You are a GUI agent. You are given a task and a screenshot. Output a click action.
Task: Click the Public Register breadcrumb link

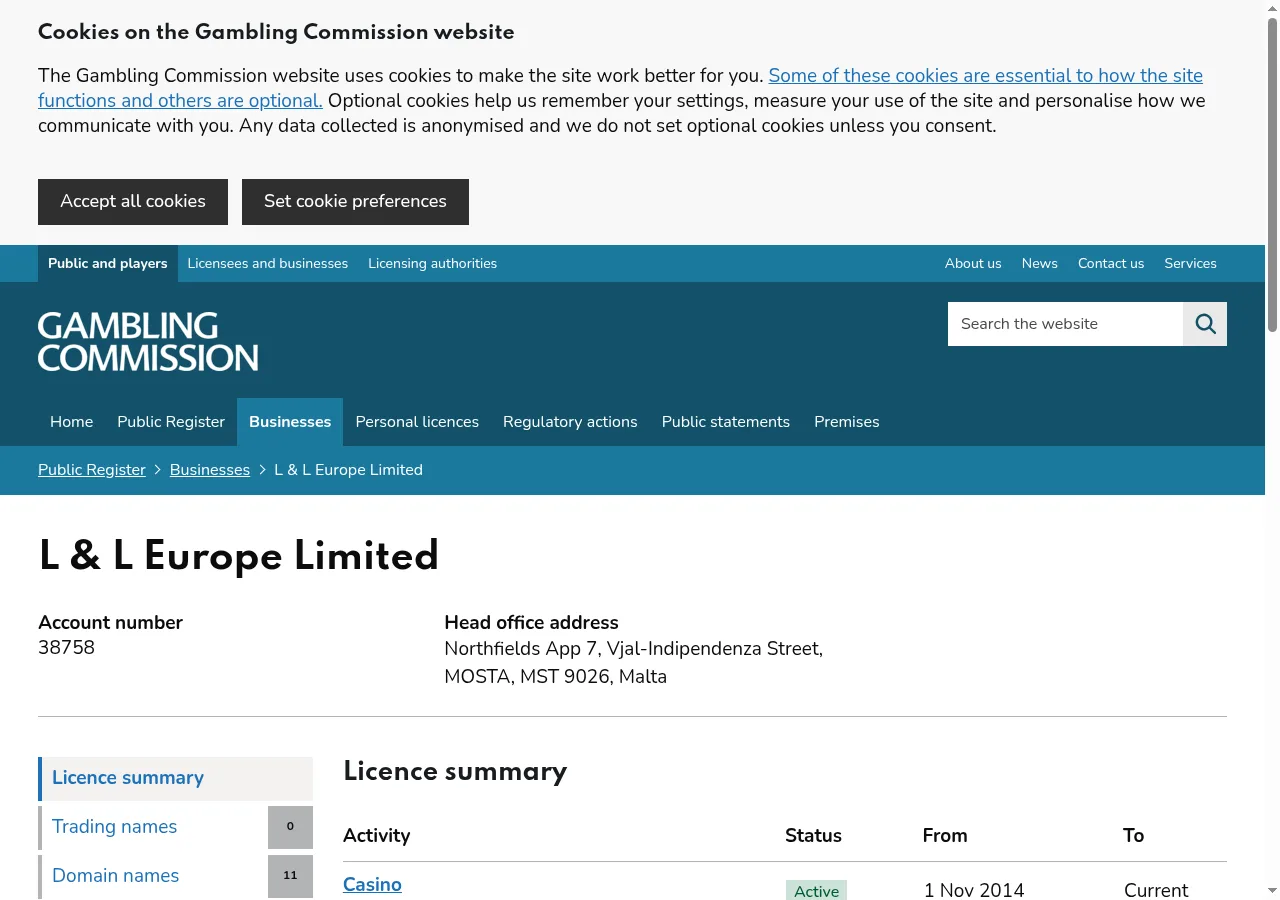pyautogui.click(x=92, y=470)
